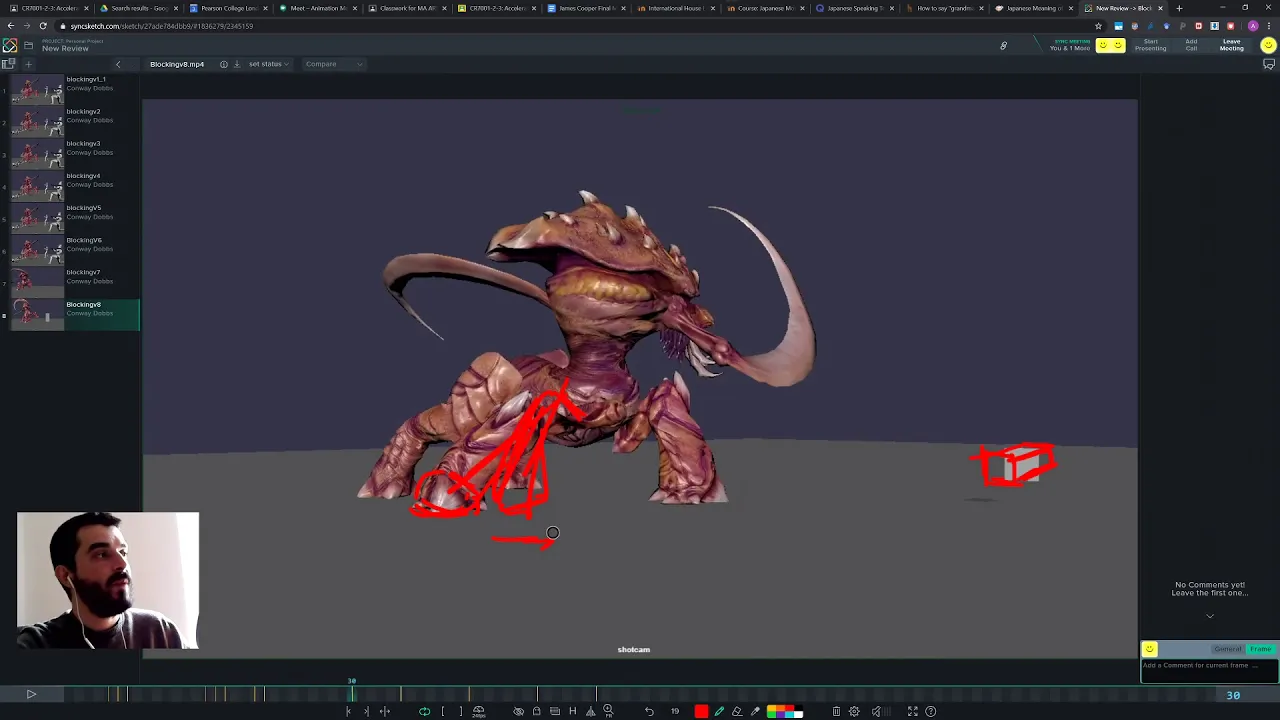Switch to the Japanese Speaking browser tab
1280x720 pixels.
855,8
